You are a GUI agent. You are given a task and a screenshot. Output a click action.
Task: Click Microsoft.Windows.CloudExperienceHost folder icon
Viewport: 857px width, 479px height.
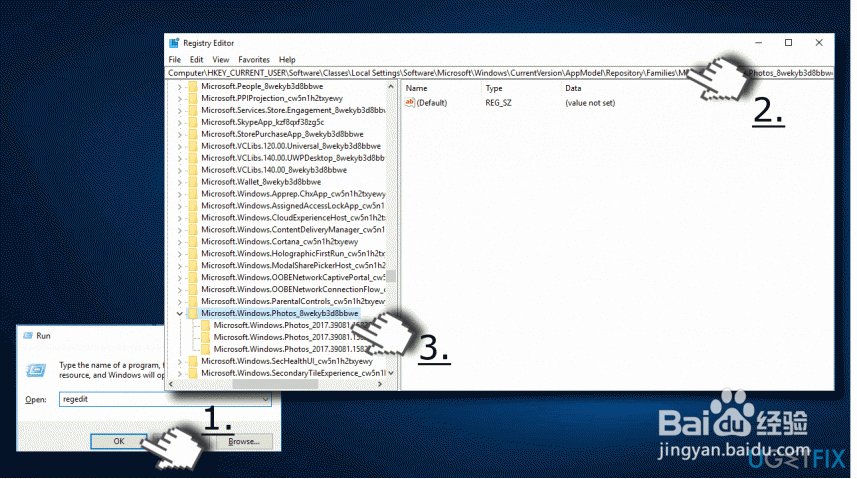click(192, 218)
